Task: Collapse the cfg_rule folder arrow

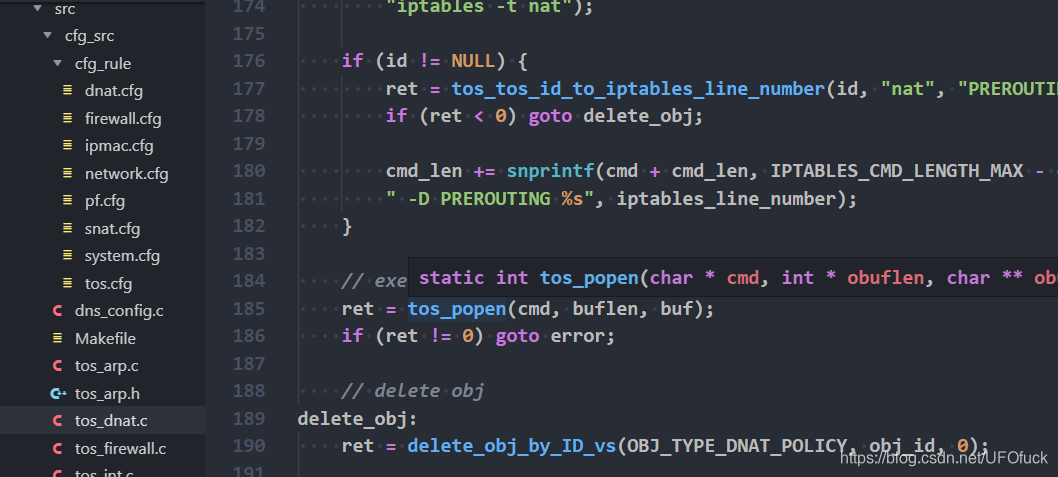Action: [x=57, y=63]
